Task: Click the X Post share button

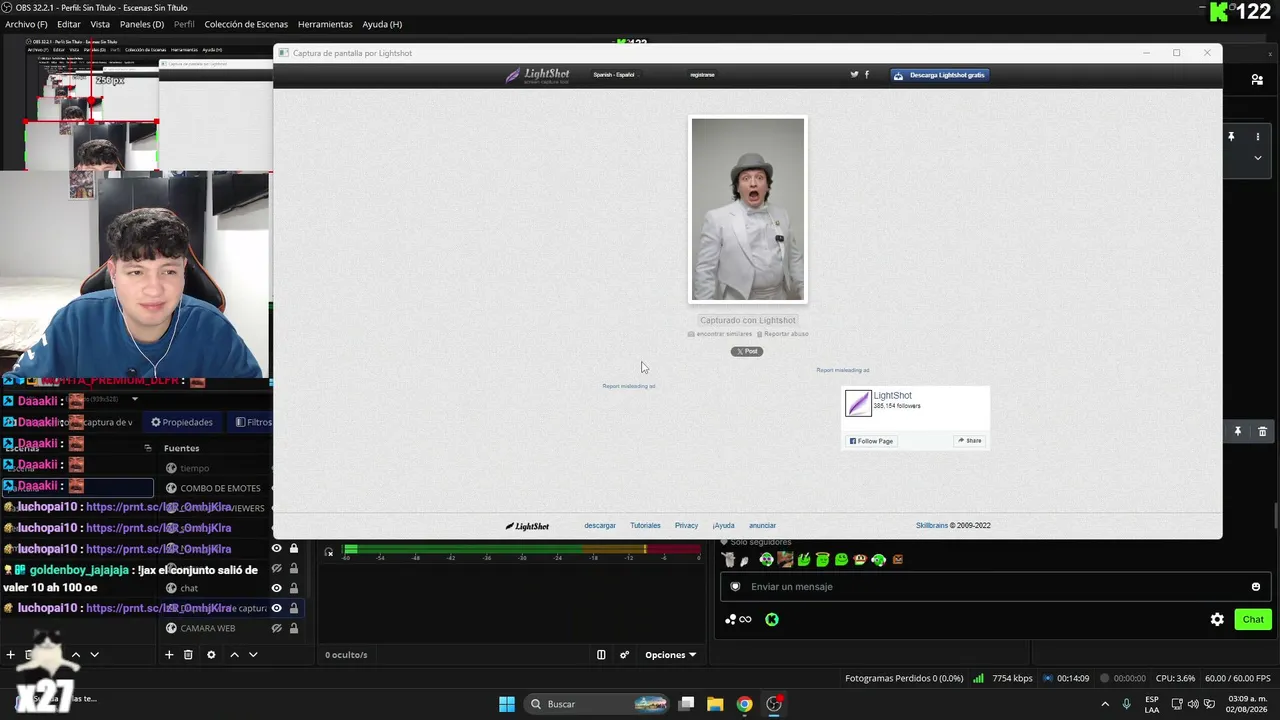Action: (746, 351)
